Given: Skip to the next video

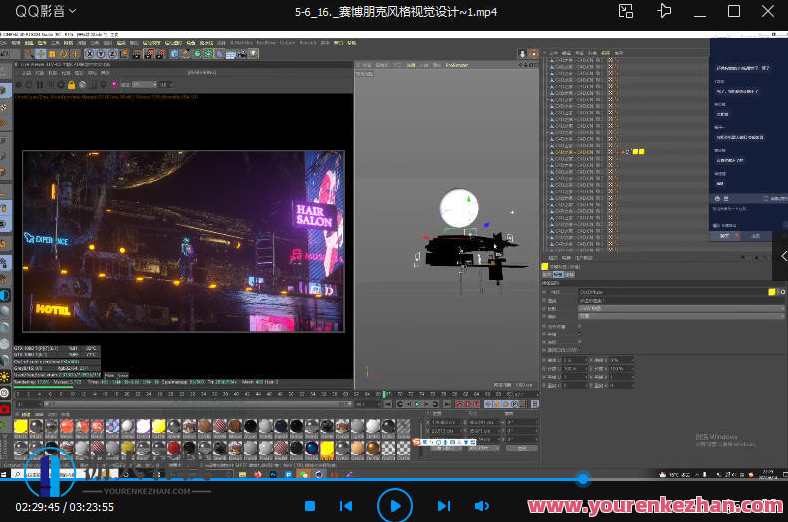Looking at the screenshot, I should point(443,506).
